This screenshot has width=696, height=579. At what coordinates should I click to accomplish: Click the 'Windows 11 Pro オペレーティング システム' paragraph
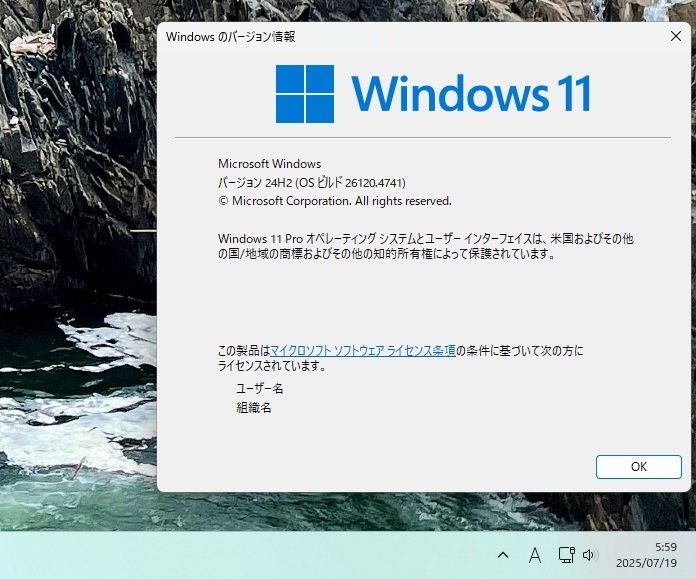click(426, 246)
